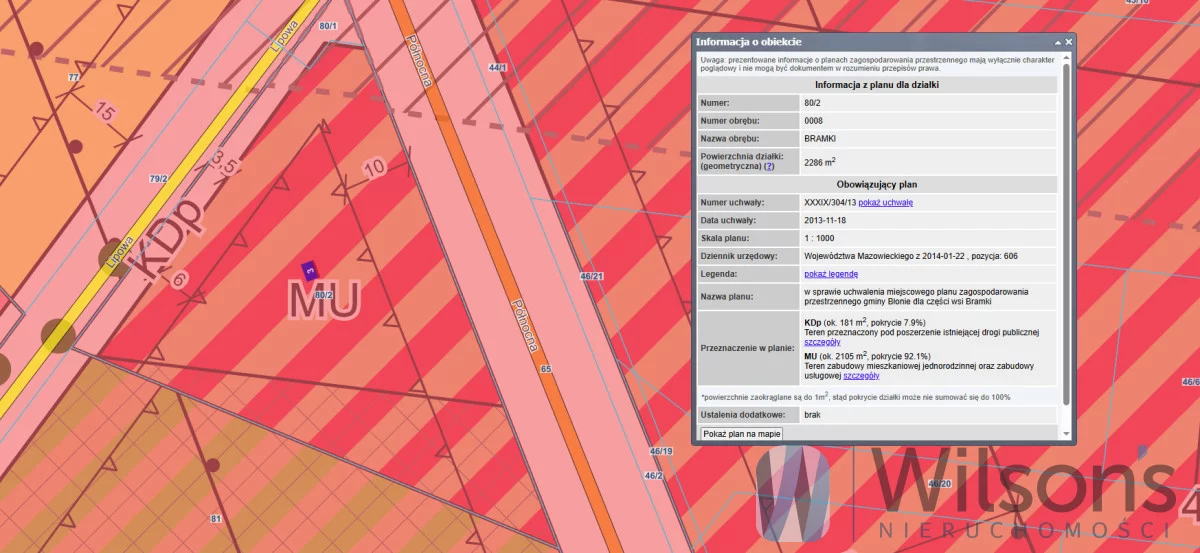Click the value 0008 in Numer obrębu row
The width and height of the screenshot is (1200, 553).
click(x=814, y=120)
